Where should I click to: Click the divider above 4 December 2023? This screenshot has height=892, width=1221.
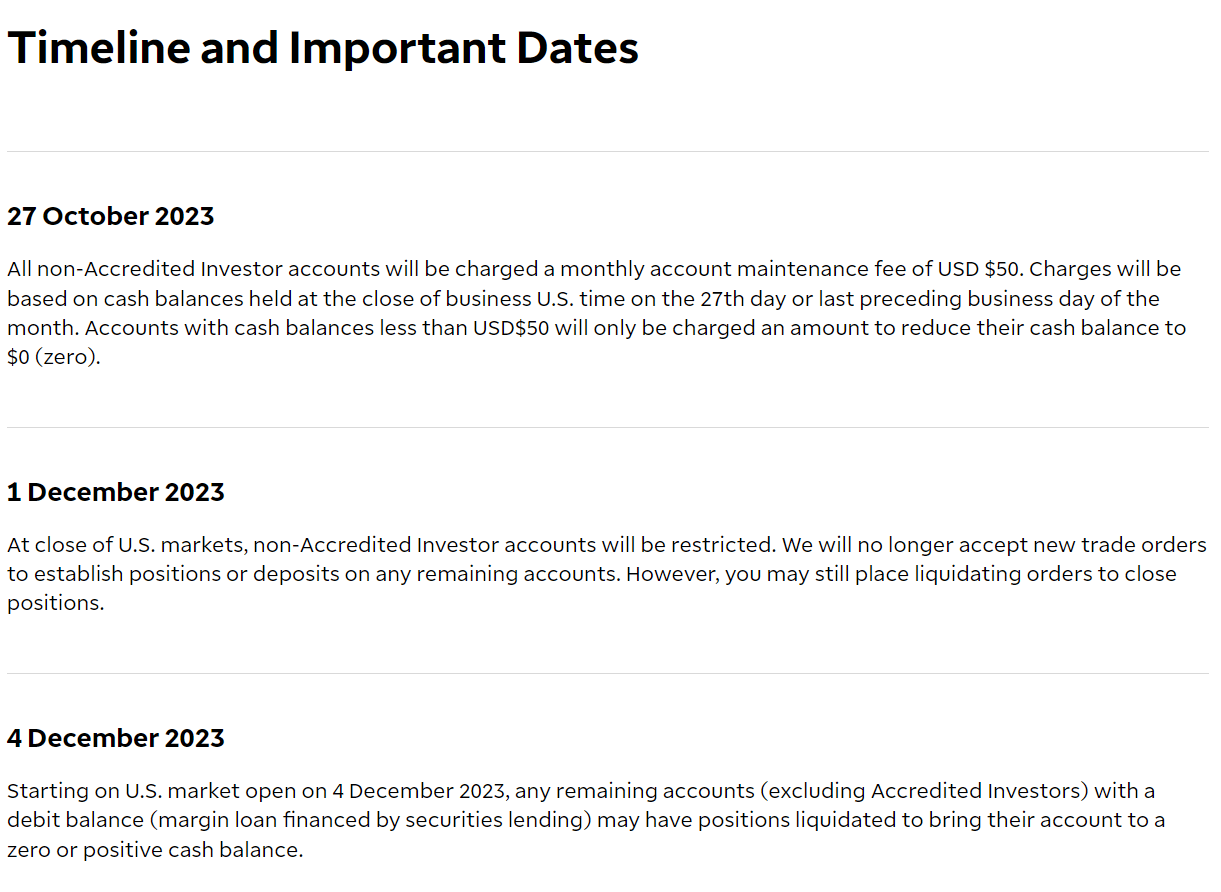point(608,674)
